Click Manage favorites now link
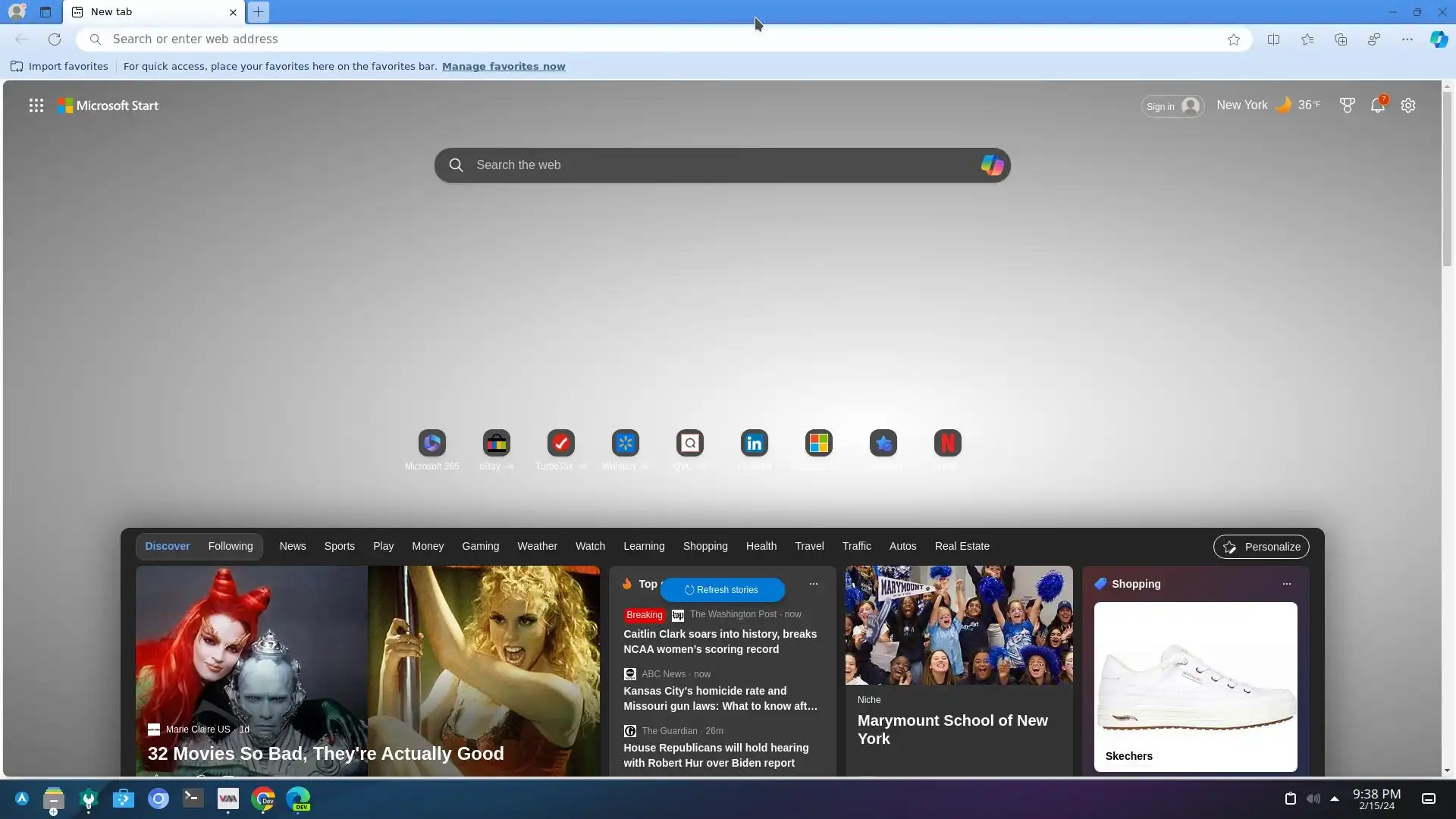The height and width of the screenshot is (819, 1456). click(504, 66)
